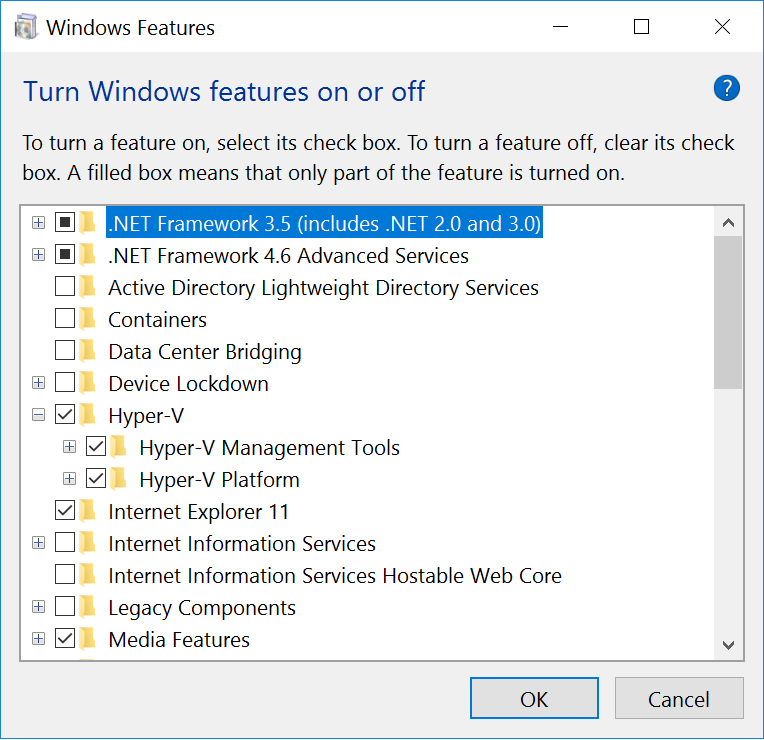Uncheck the top-level Hyper-V checkbox
The image size is (764, 740).
(x=65, y=415)
